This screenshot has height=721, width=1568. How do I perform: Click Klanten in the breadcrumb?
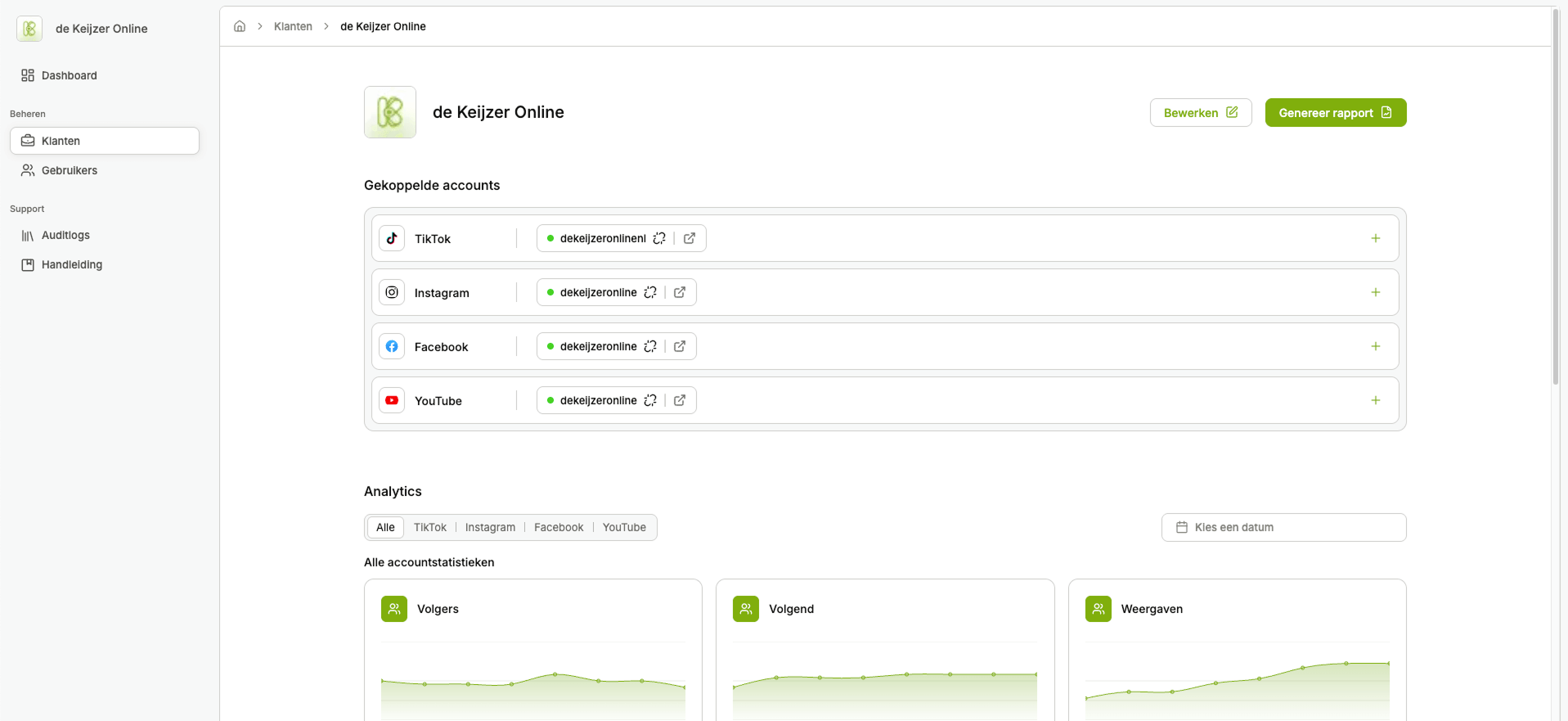coord(293,26)
